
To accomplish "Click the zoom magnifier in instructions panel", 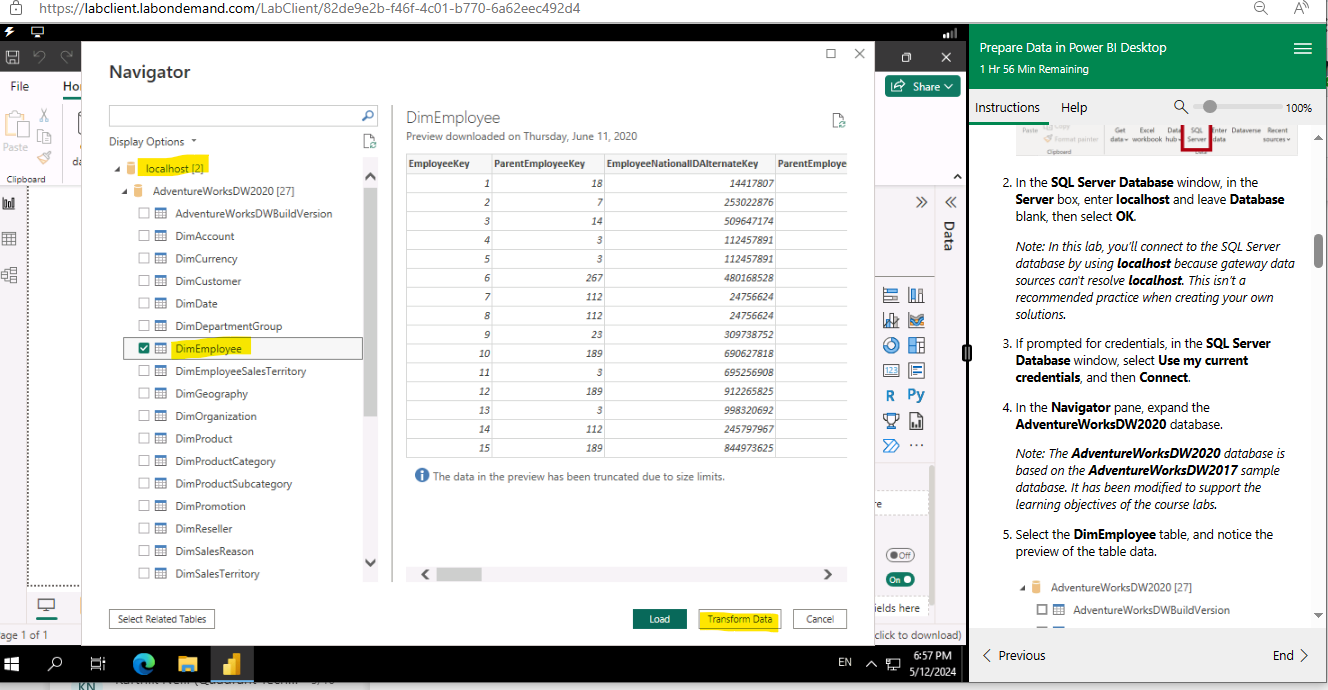I will (x=1181, y=107).
